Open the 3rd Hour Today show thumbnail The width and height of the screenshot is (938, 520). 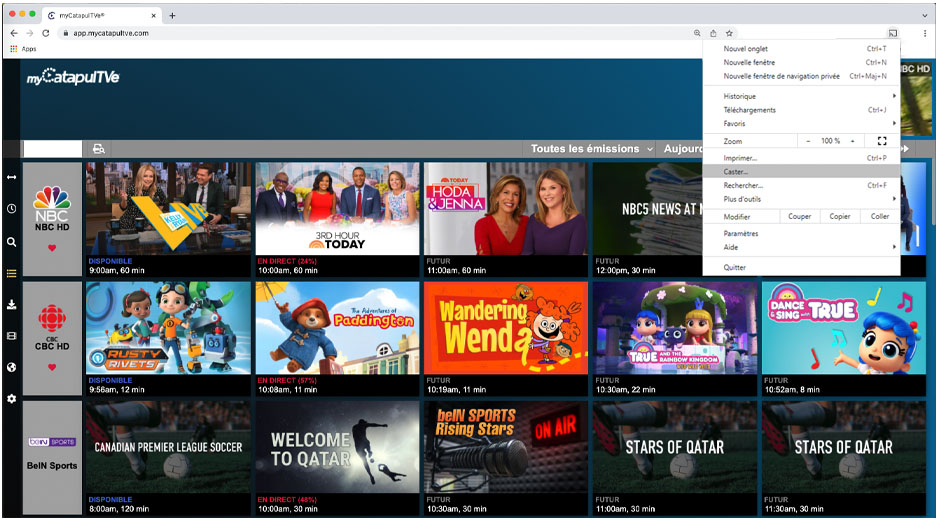coord(337,208)
